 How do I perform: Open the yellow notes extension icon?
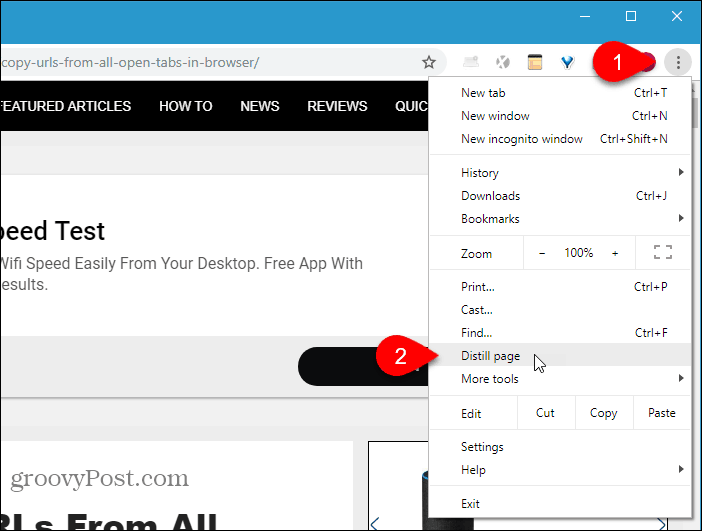[535, 62]
